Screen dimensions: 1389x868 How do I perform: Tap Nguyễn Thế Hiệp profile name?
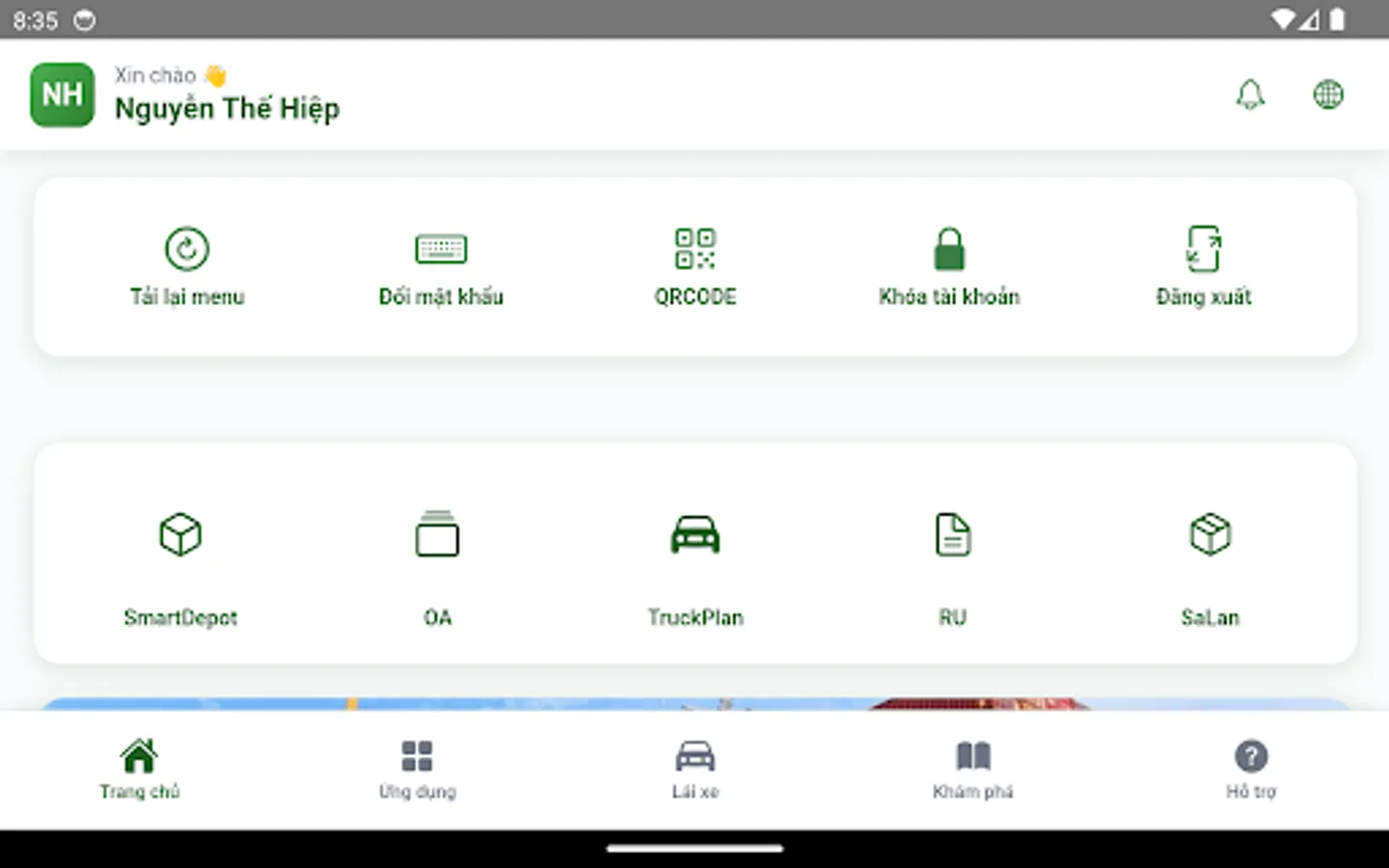point(228,108)
